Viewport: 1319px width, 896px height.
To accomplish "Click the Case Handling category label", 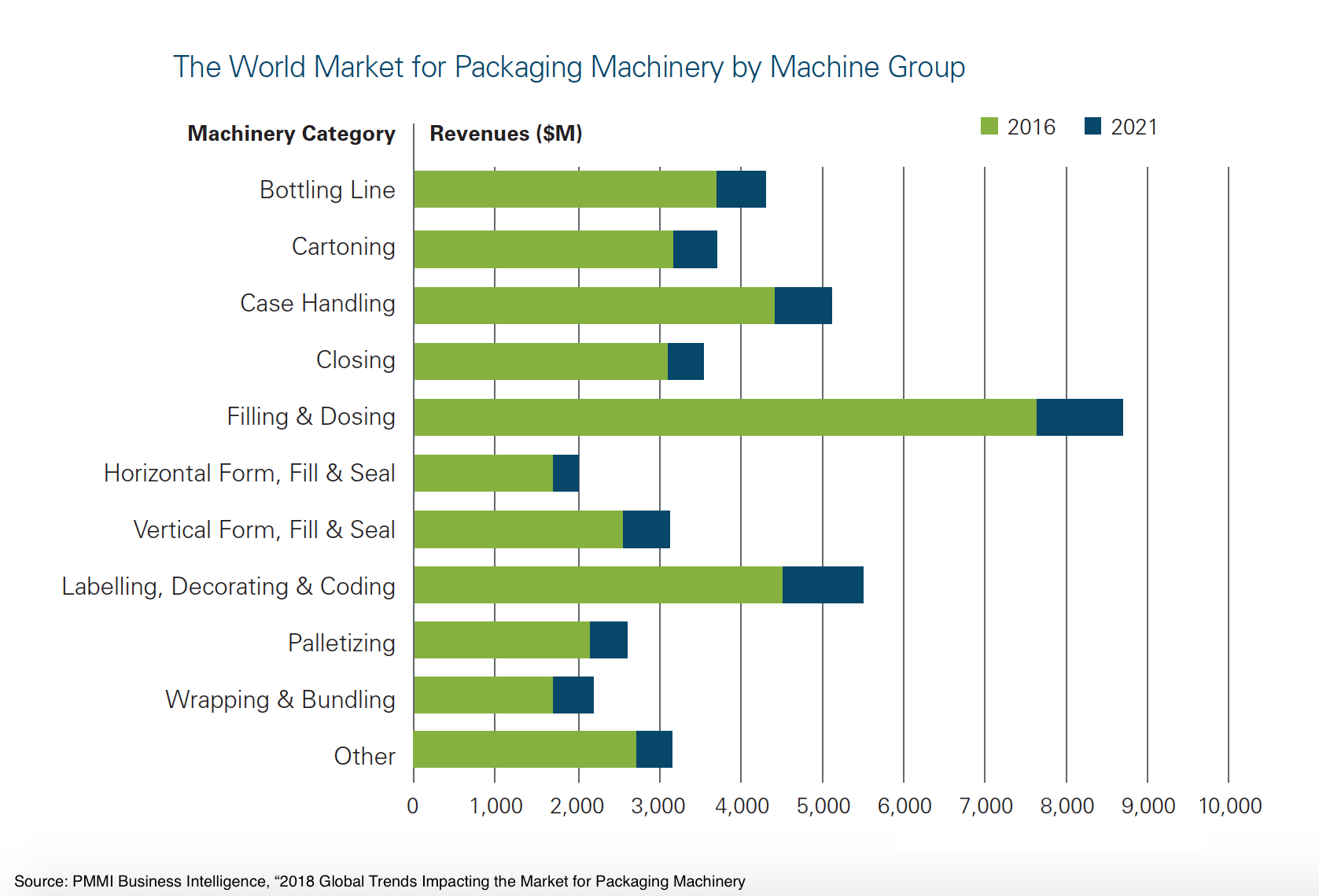I will click(x=318, y=304).
